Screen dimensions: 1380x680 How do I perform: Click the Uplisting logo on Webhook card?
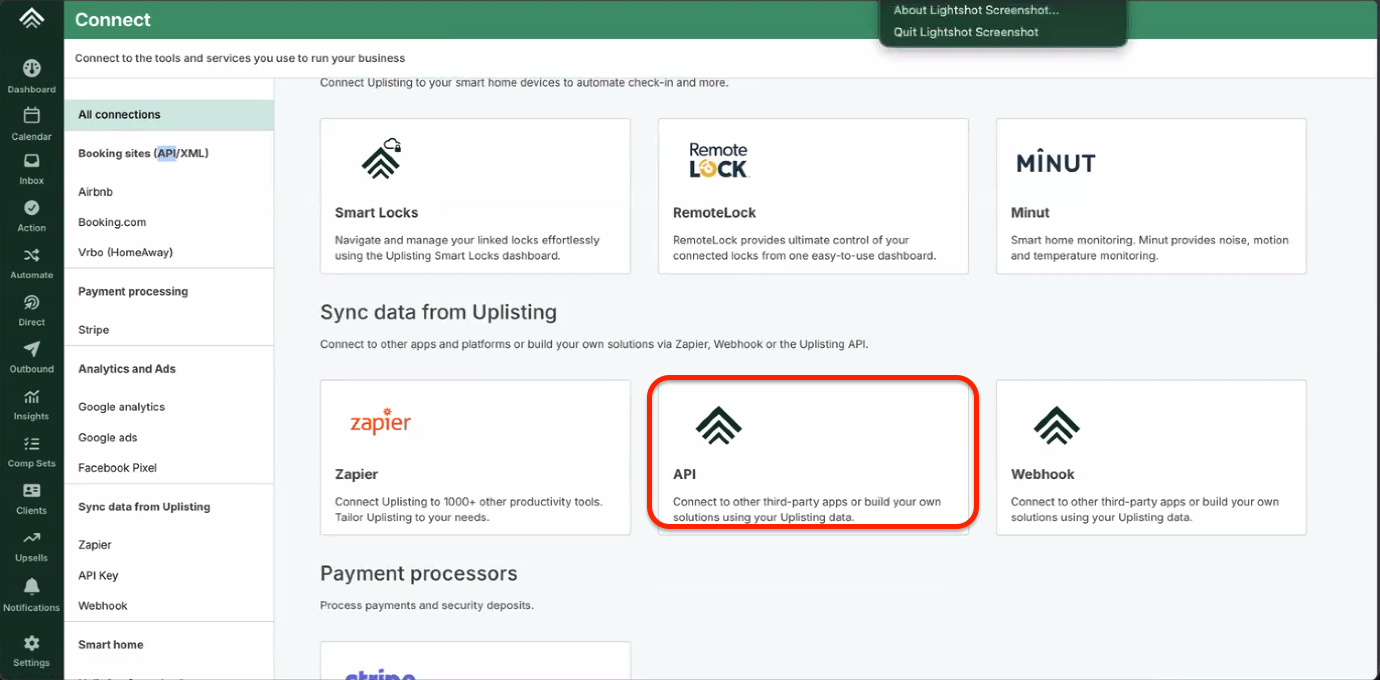pyautogui.click(x=1057, y=424)
